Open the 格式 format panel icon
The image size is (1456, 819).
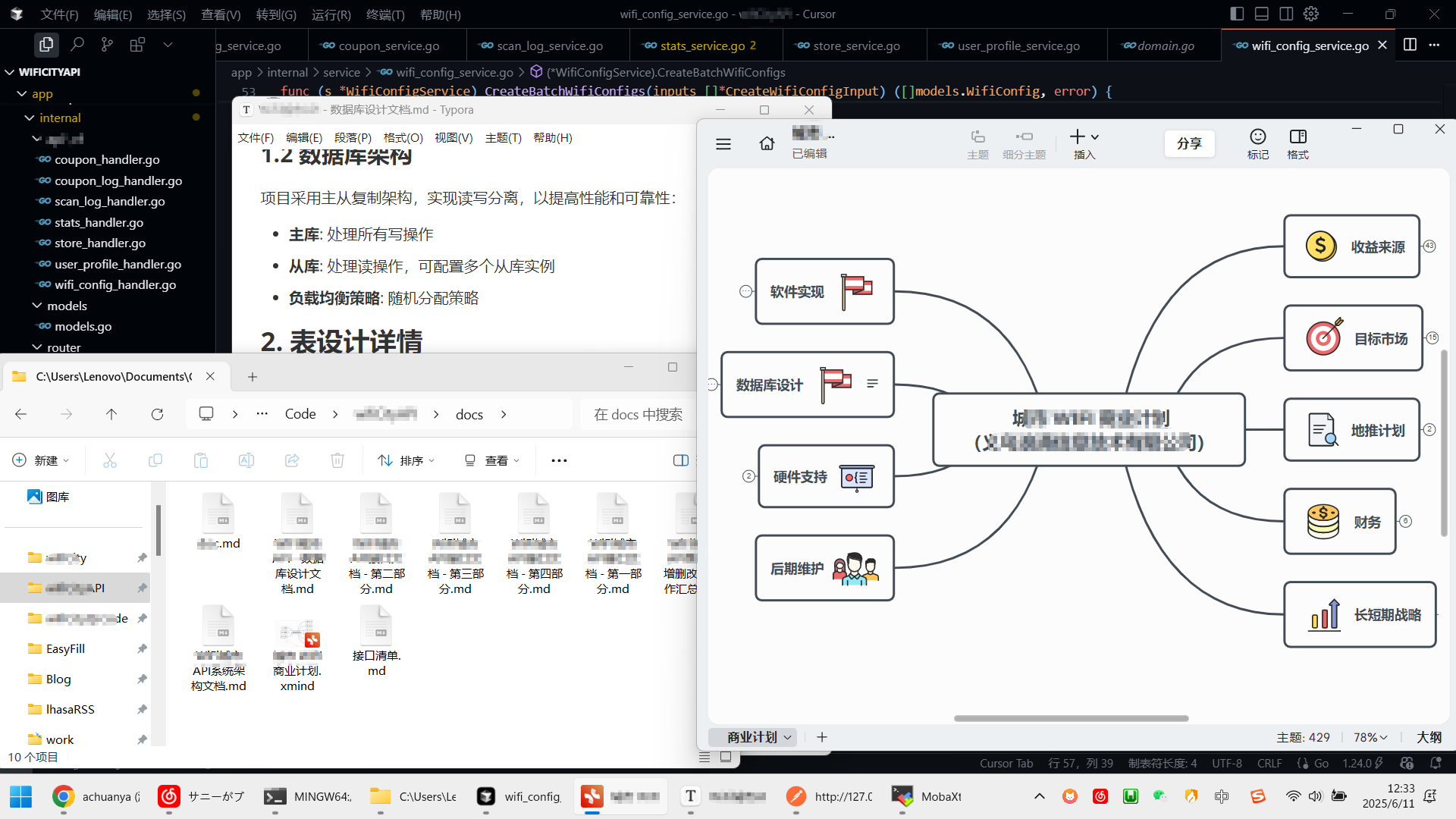(1298, 137)
